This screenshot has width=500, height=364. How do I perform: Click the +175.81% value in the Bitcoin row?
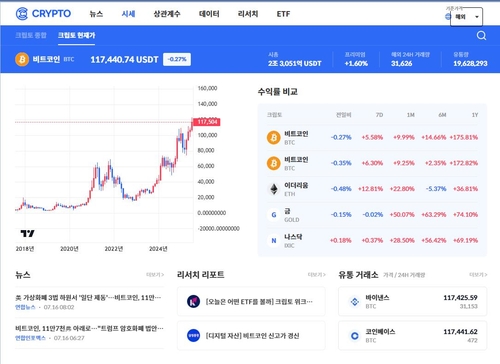464,137
